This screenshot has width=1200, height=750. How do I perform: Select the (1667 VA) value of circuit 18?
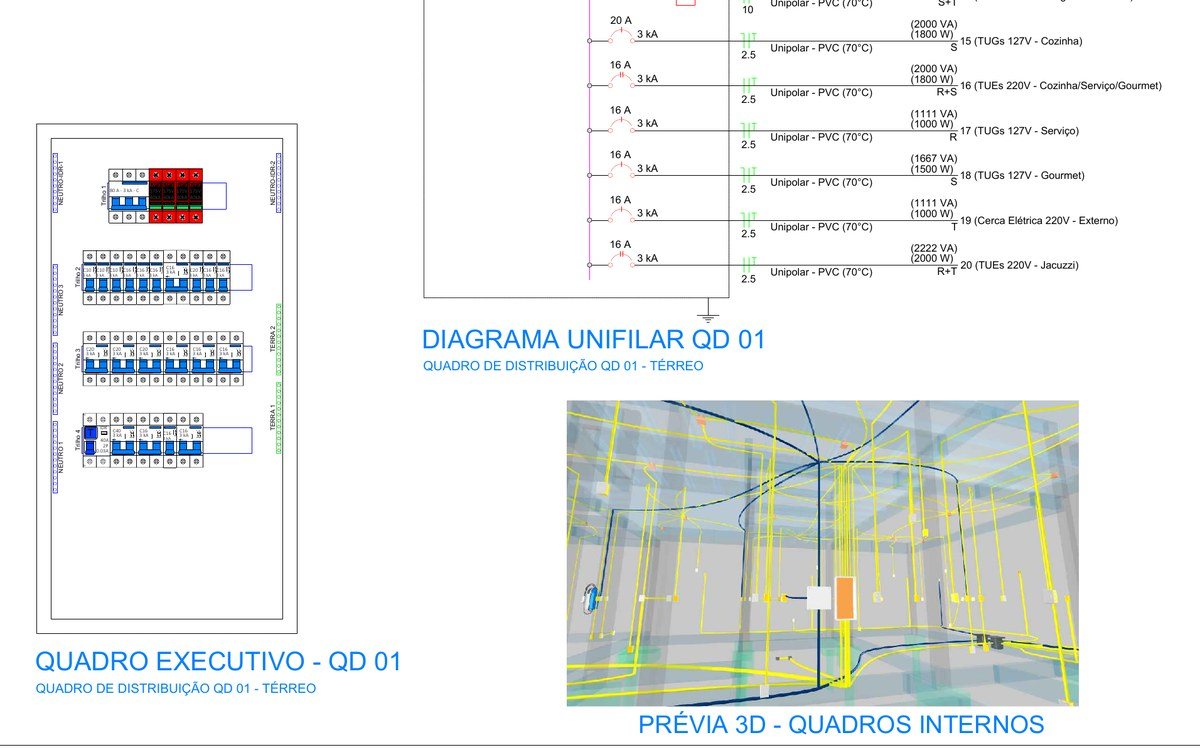(934, 158)
